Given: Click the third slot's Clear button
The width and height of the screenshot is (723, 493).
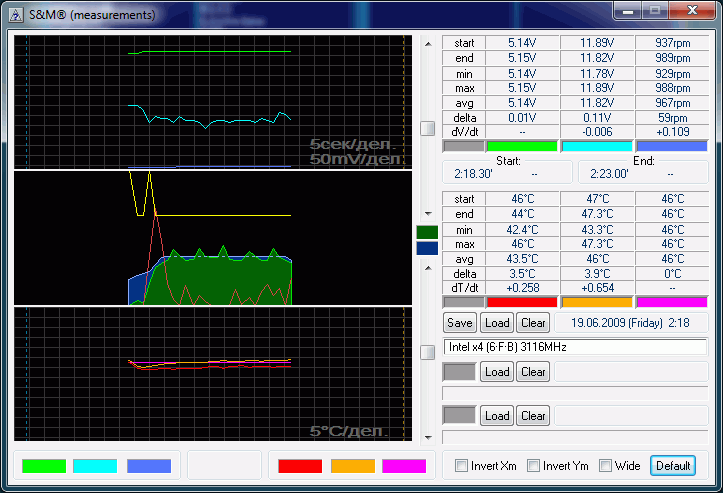Looking at the screenshot, I should click(533, 416).
